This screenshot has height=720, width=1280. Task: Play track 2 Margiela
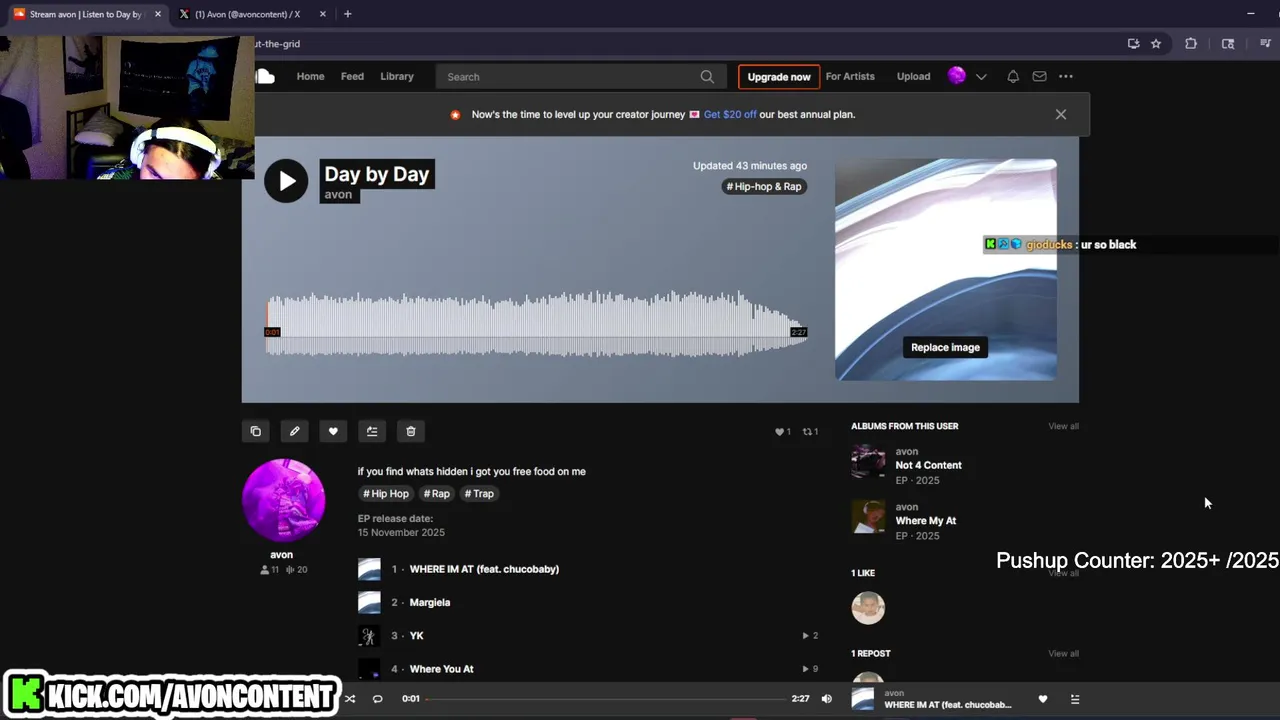click(x=430, y=602)
